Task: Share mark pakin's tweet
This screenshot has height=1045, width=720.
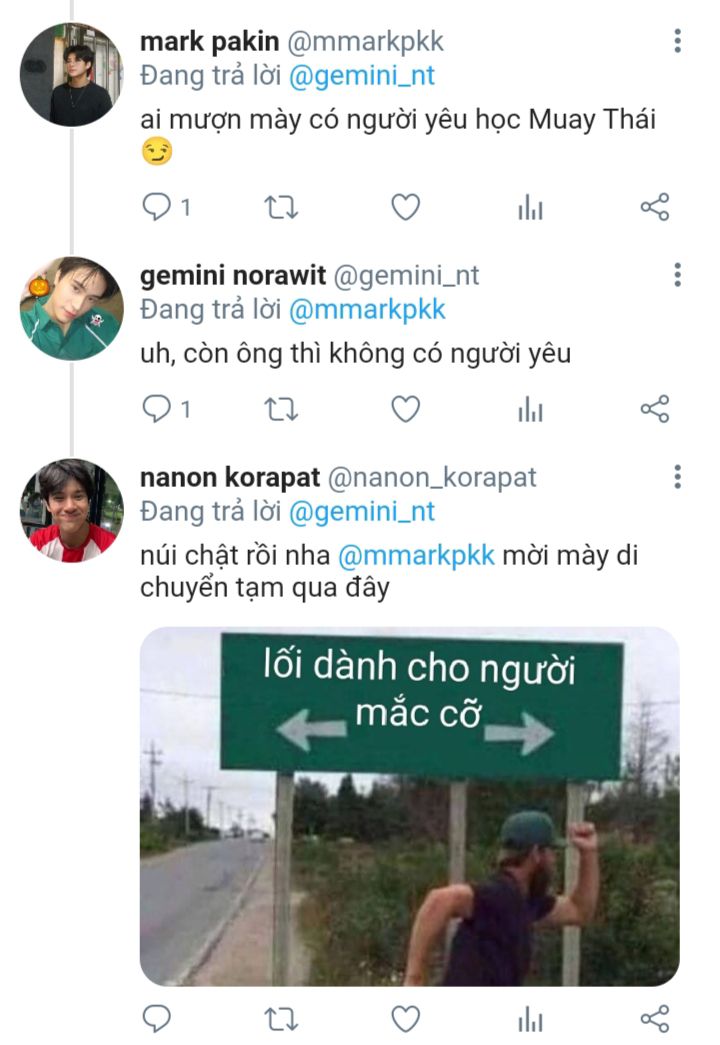Action: click(x=654, y=207)
